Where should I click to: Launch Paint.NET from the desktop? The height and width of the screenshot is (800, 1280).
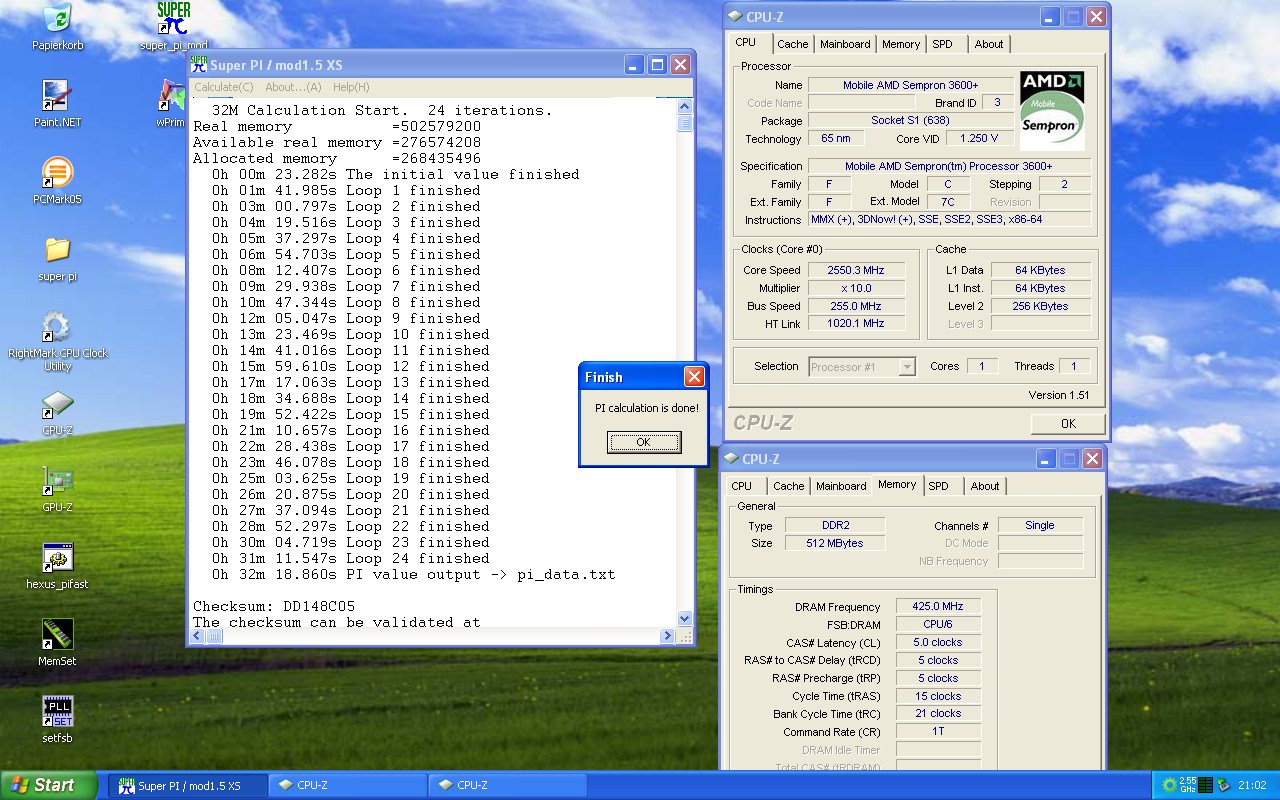[x=57, y=95]
